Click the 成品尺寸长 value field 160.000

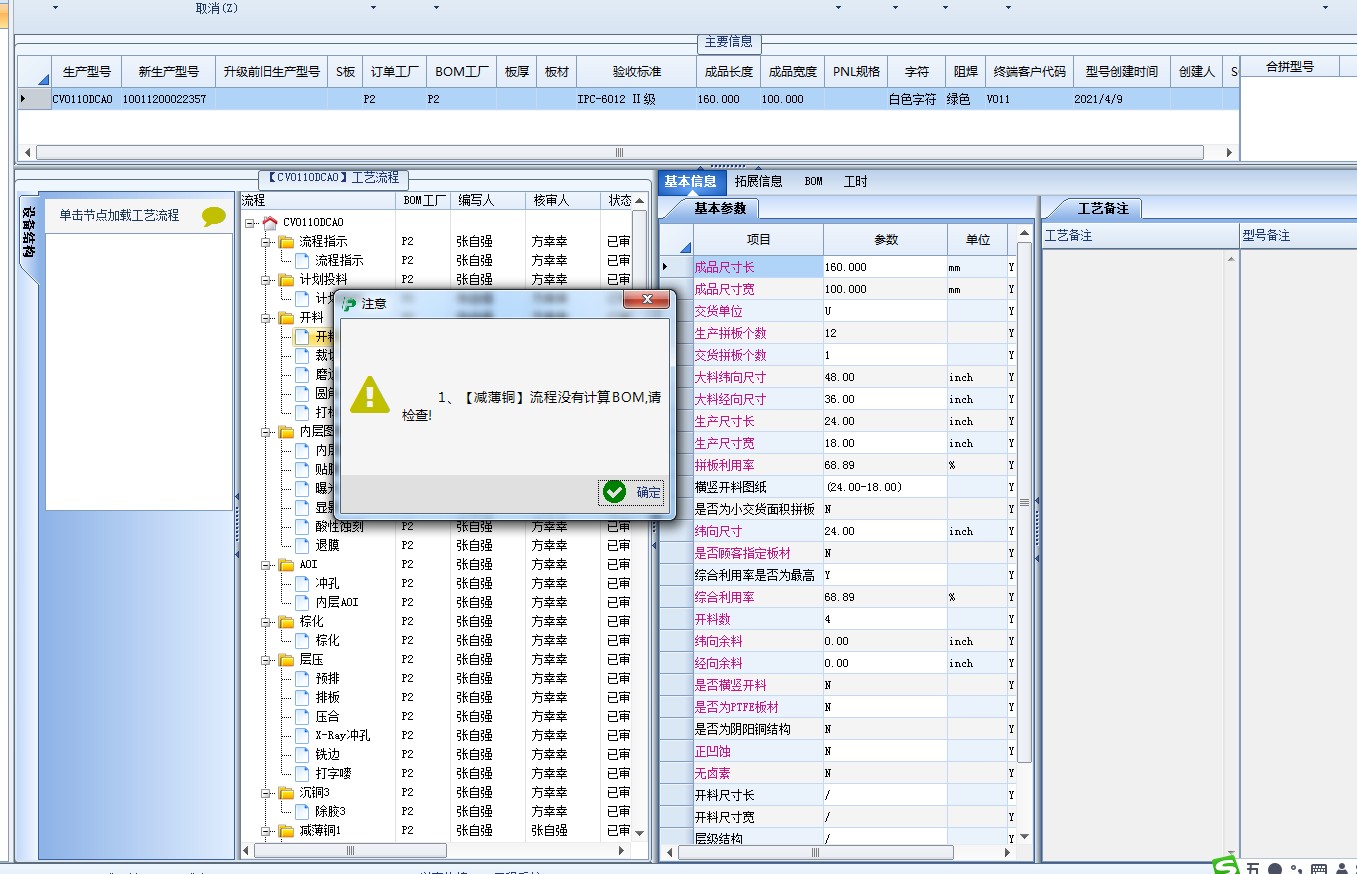[x=884, y=267]
